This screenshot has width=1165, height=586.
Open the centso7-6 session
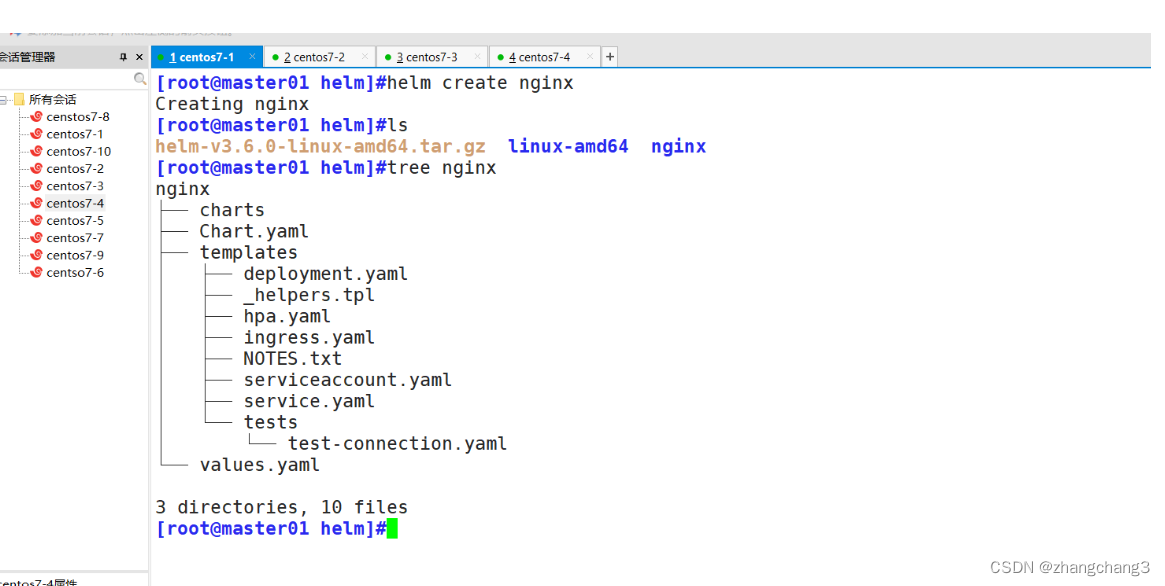pyautogui.click(x=74, y=273)
